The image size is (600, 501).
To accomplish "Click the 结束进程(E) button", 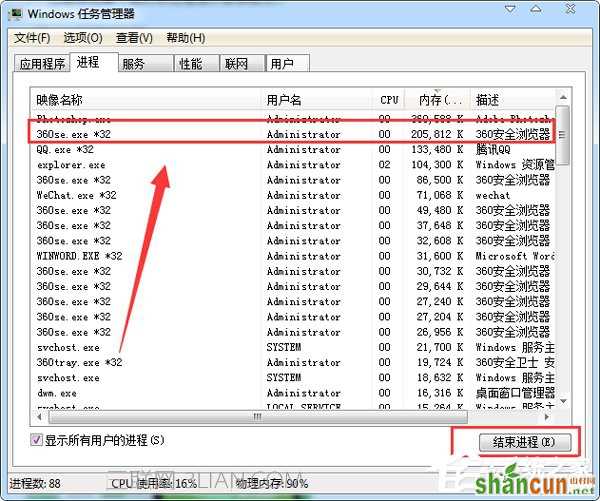I will [x=525, y=442].
